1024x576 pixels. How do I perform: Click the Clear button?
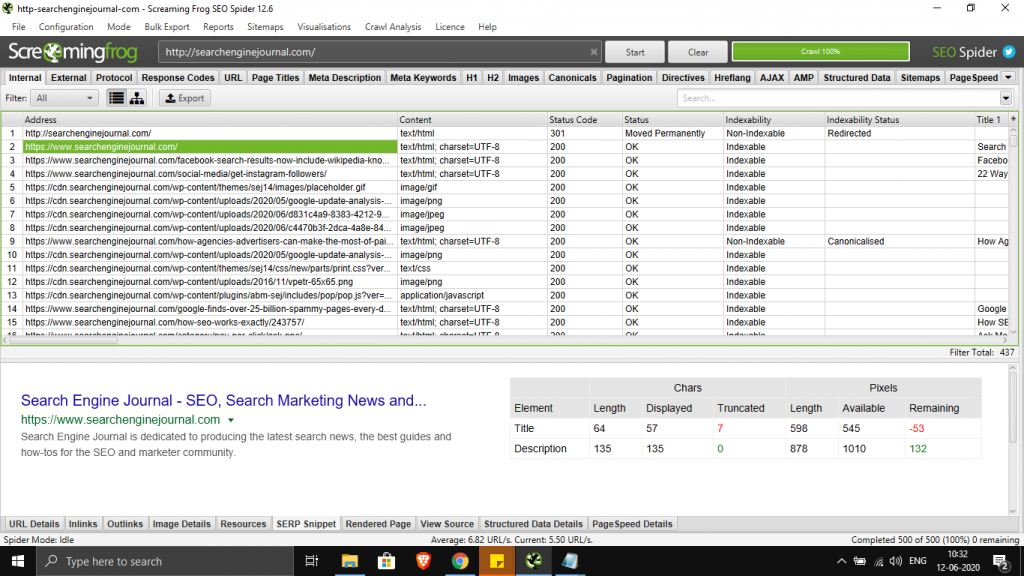[x=697, y=52]
